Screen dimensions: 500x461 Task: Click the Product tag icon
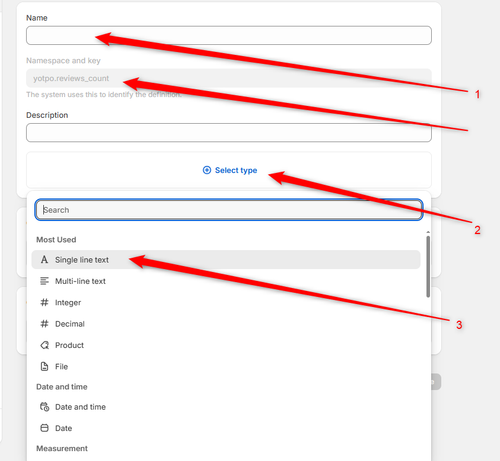coord(44,345)
